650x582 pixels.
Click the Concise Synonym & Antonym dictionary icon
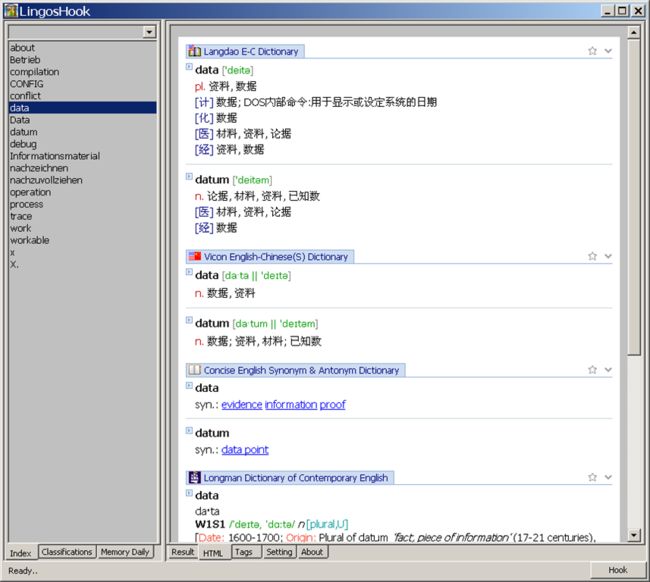(194, 370)
